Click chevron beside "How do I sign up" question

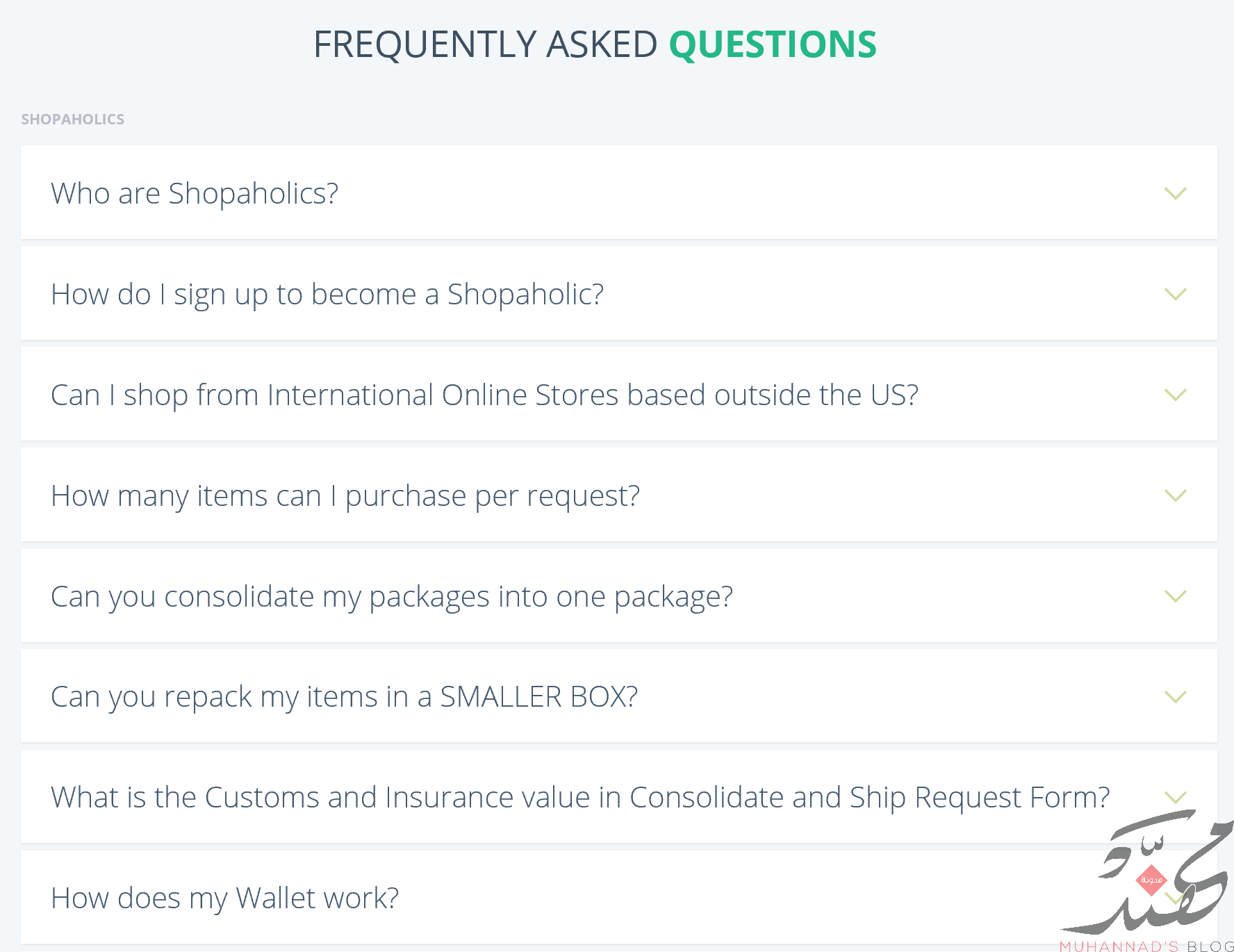1175,294
